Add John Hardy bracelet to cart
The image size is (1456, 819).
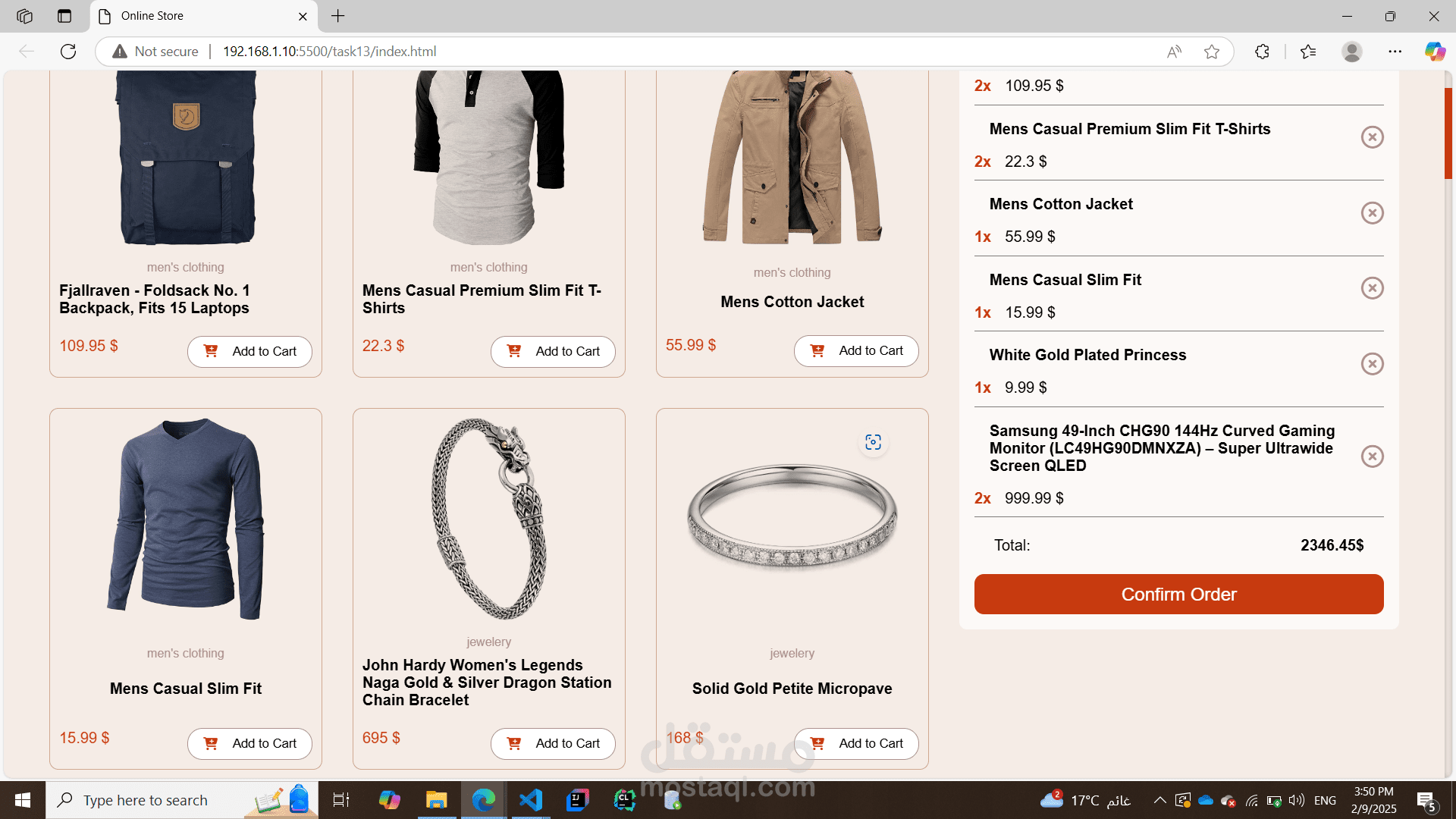tap(553, 743)
